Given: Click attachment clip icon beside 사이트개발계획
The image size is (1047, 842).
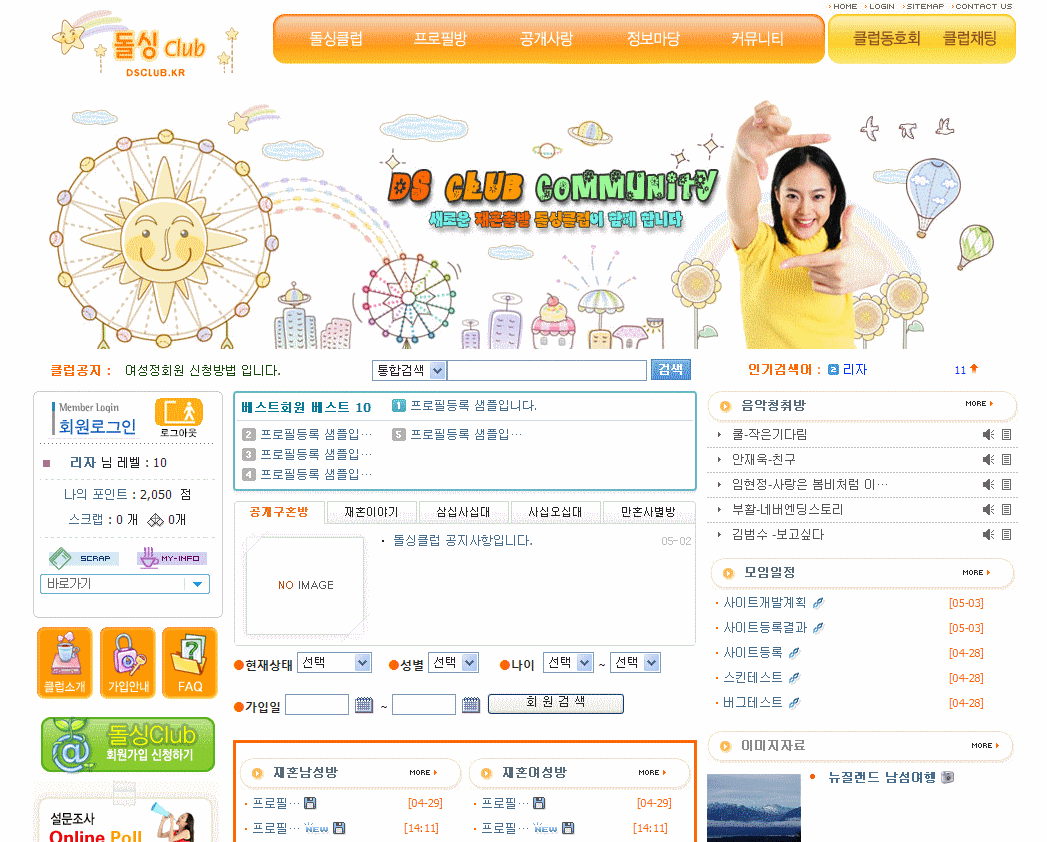Looking at the screenshot, I should (818, 603).
